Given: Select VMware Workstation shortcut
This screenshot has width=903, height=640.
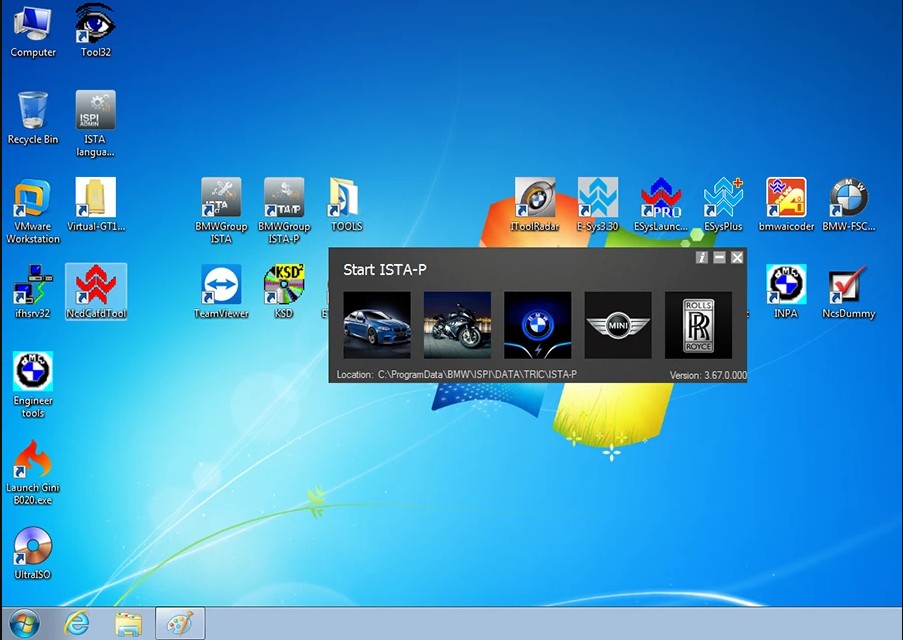Looking at the screenshot, I should [x=33, y=211].
